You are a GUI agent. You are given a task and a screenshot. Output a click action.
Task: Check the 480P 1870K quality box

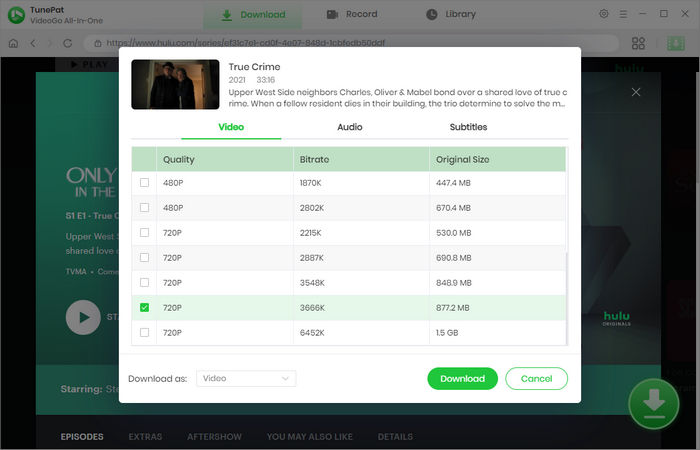(x=145, y=183)
